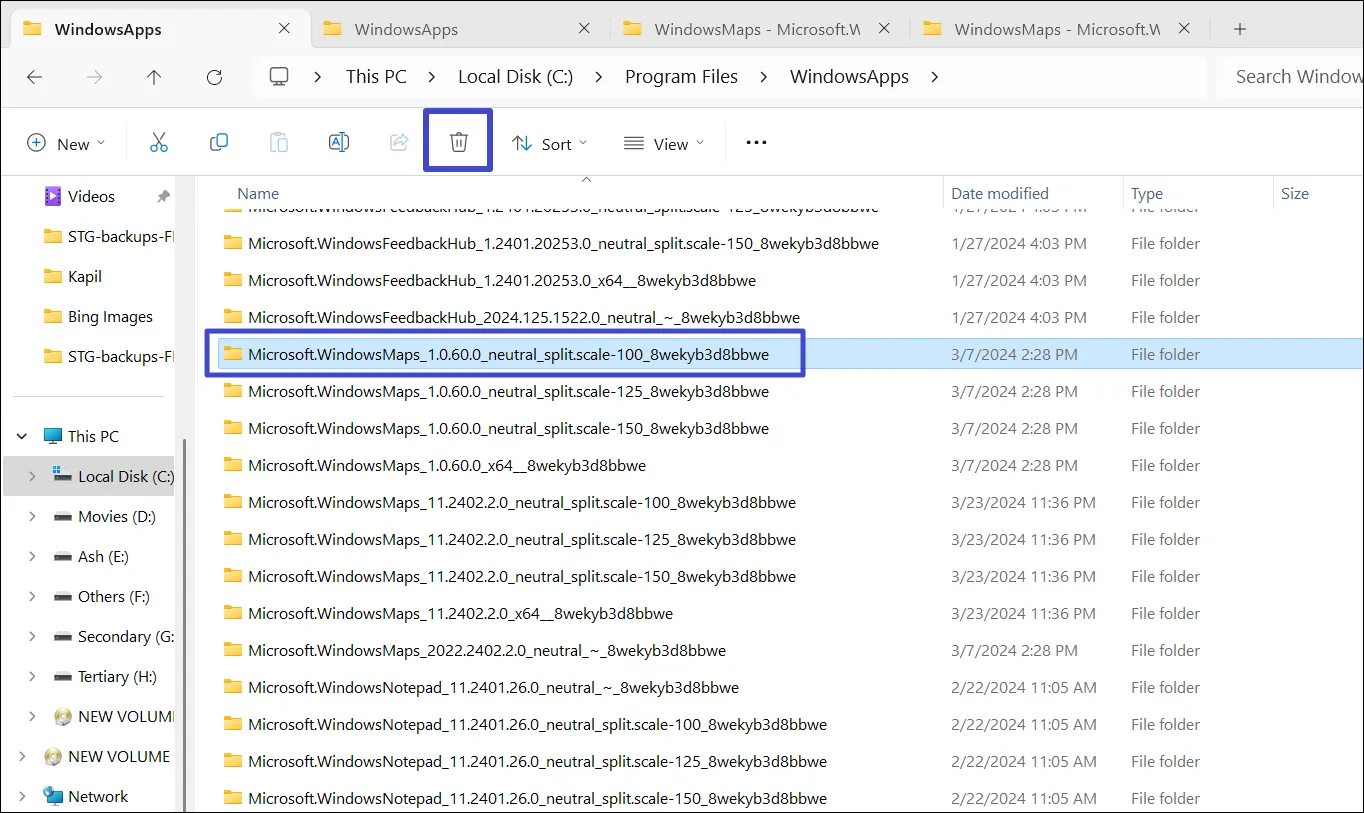Unpin the Videos folder via its pin icon
This screenshot has width=1364, height=813.
[x=162, y=196]
